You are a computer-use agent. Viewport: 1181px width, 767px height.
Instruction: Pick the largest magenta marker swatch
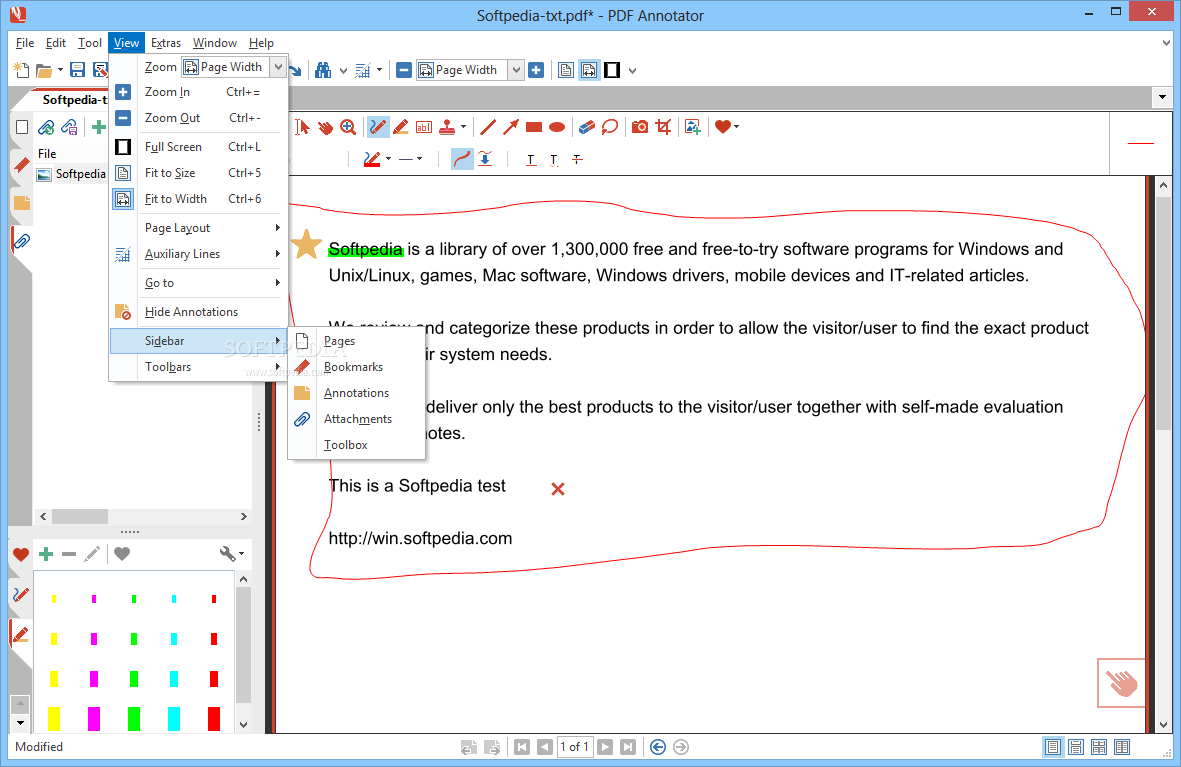tap(94, 718)
